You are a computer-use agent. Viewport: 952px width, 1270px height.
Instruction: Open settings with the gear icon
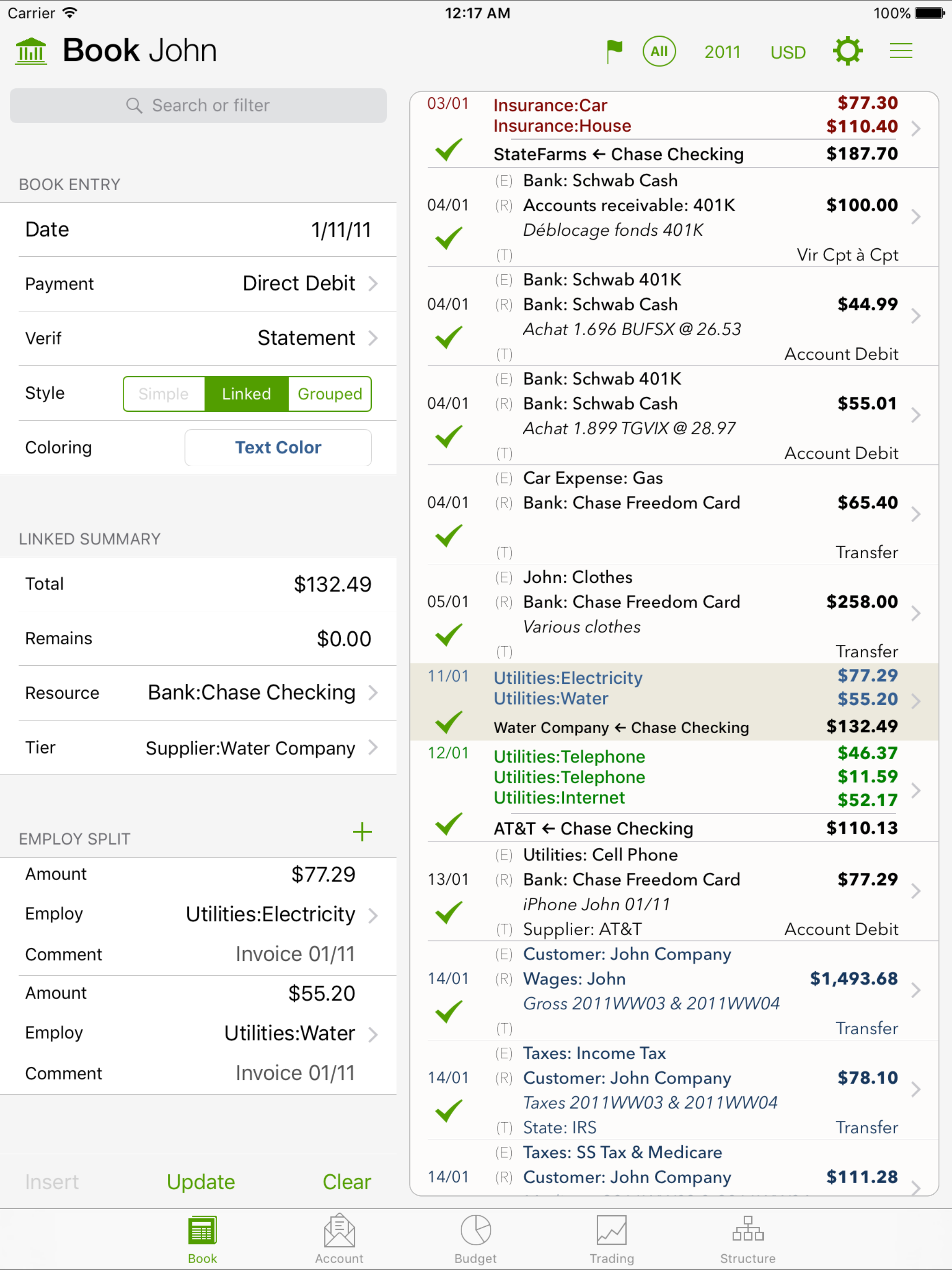click(847, 52)
